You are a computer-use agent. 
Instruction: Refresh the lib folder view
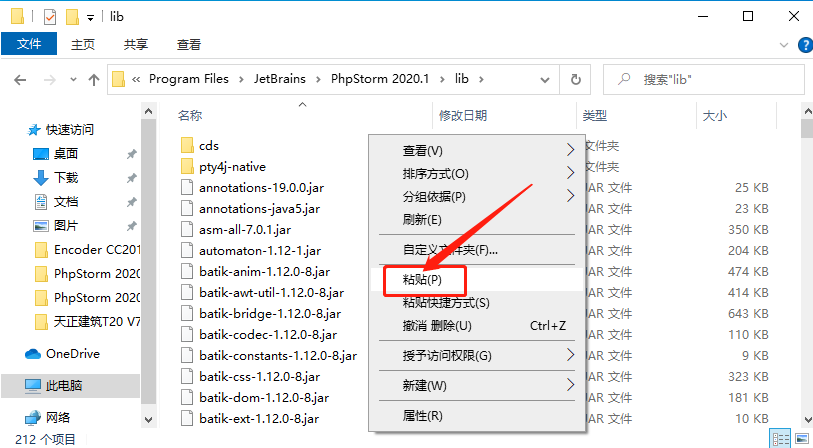coord(576,79)
